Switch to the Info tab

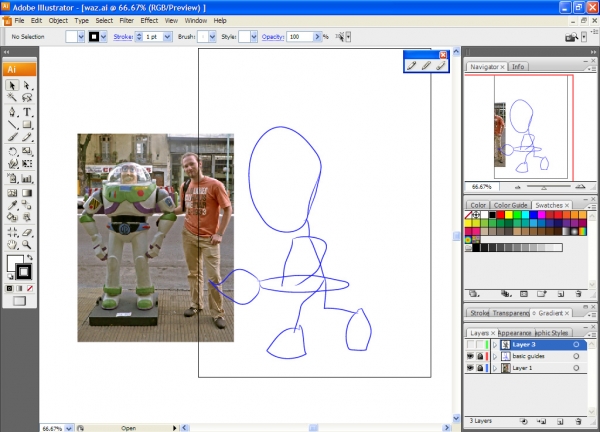coord(518,67)
